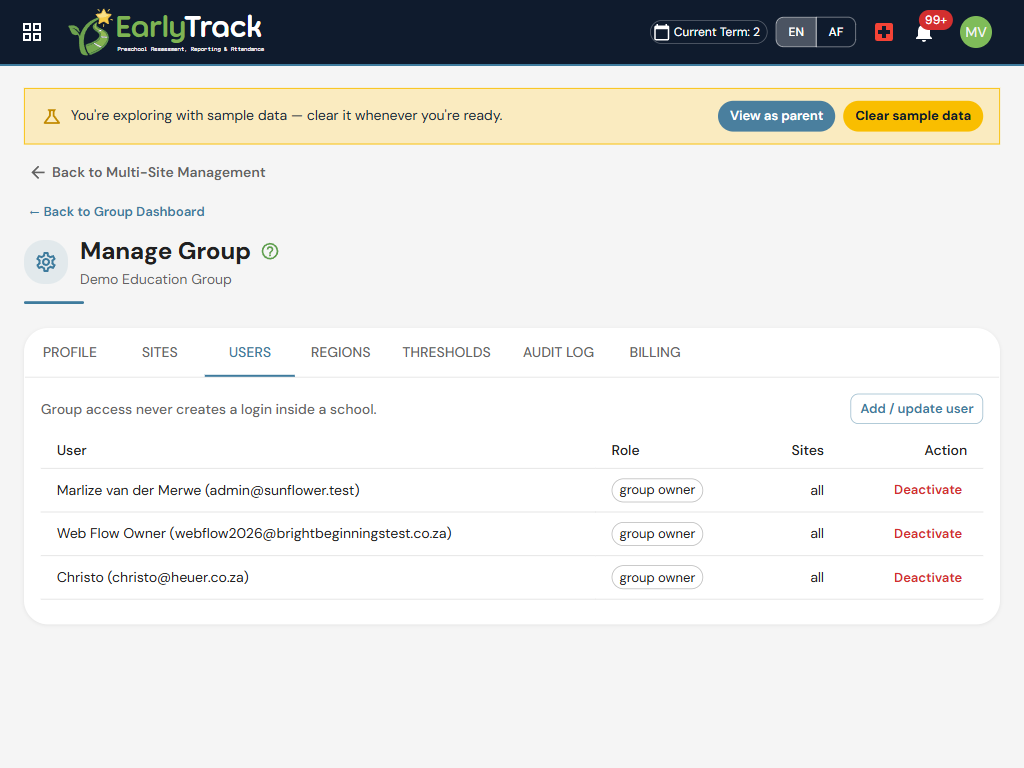The height and width of the screenshot is (768, 1024).
Task: Click group owner badge for Marlize
Action: tap(657, 490)
